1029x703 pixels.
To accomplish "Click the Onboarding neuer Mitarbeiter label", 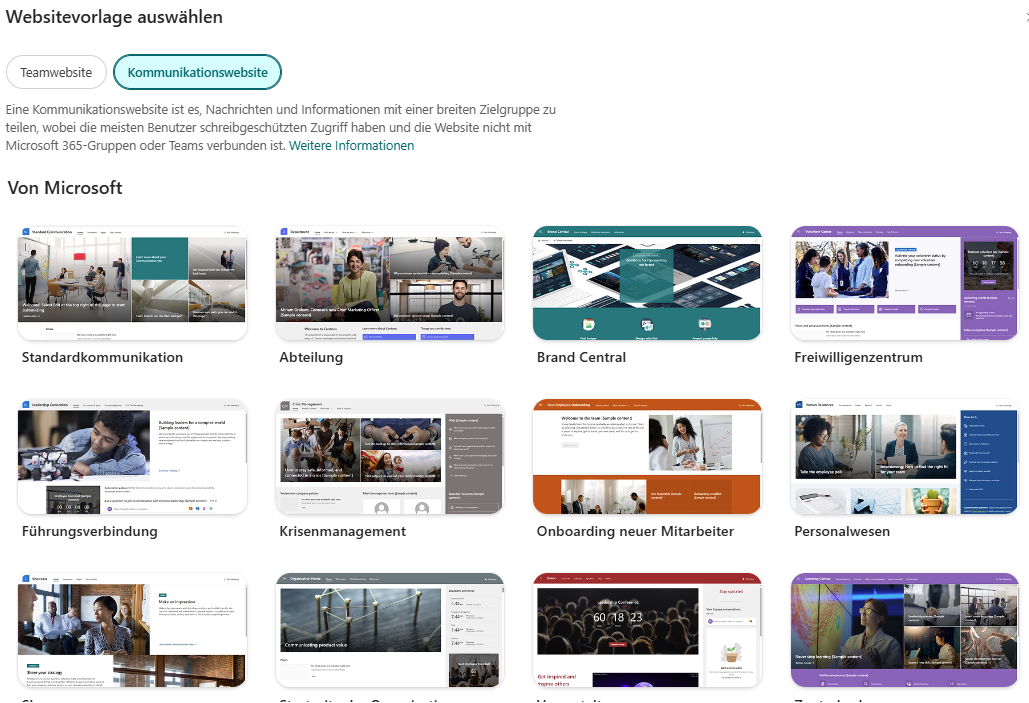I will 635,531.
